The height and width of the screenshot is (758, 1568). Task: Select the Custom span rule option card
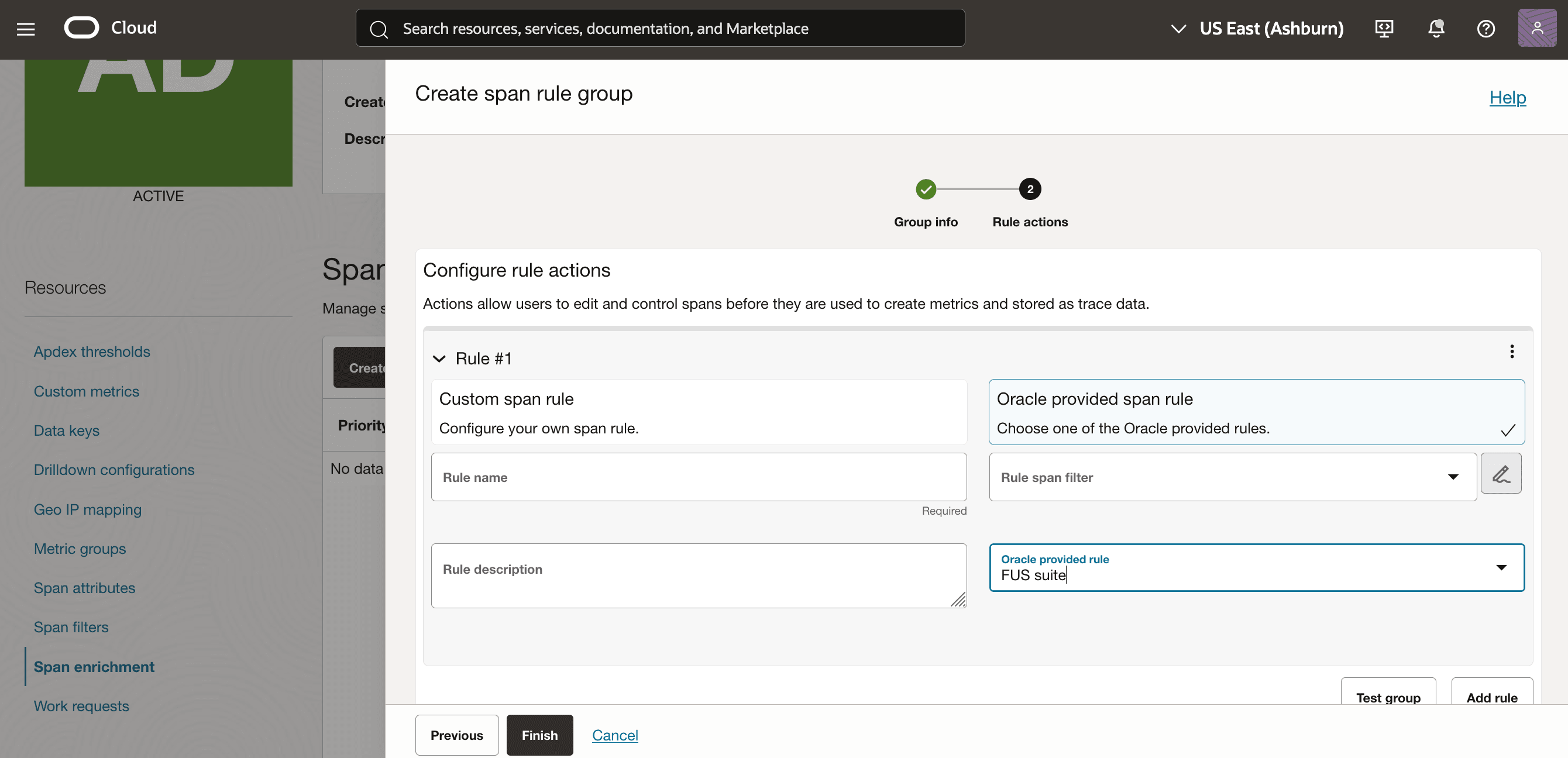point(698,412)
